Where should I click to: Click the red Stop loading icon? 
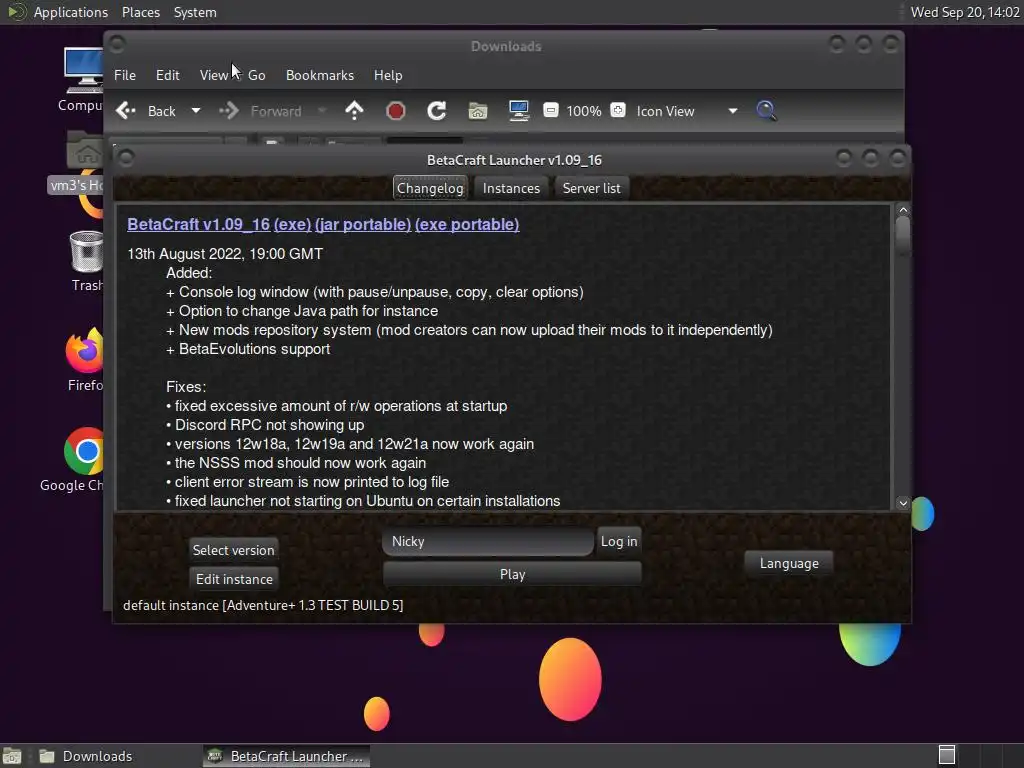pos(395,111)
